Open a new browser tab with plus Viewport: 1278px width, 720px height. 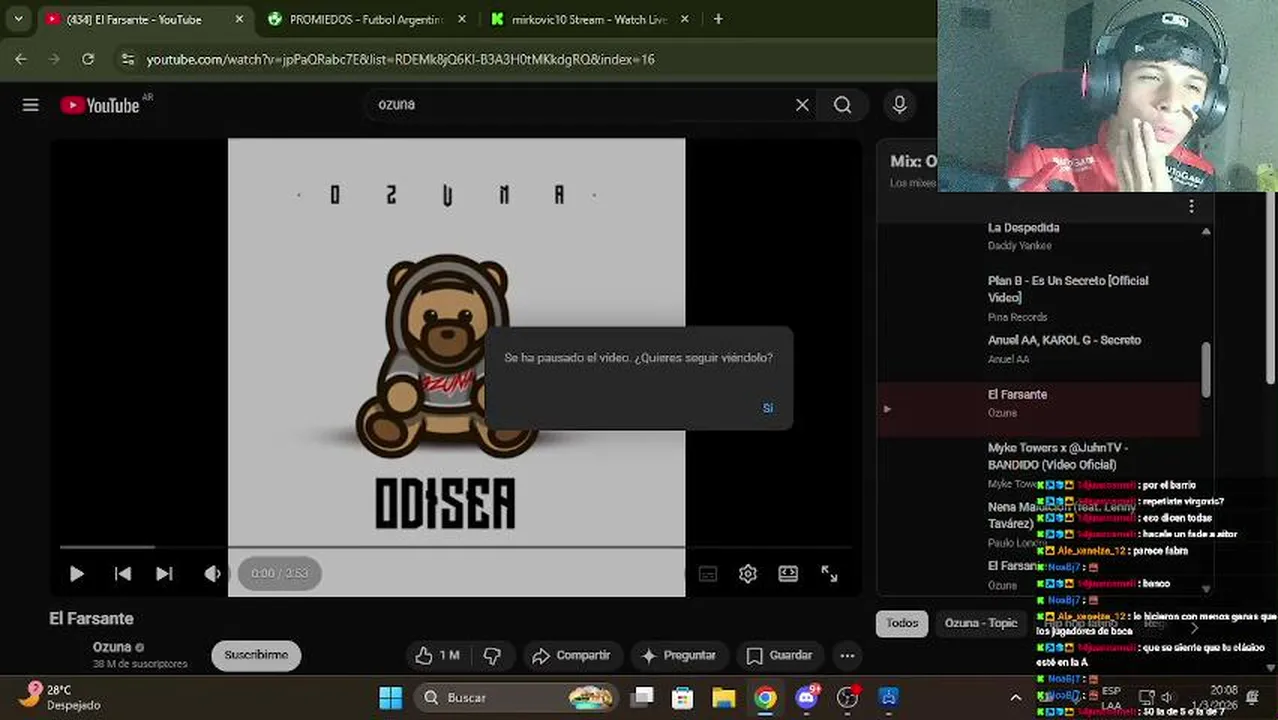click(x=718, y=19)
